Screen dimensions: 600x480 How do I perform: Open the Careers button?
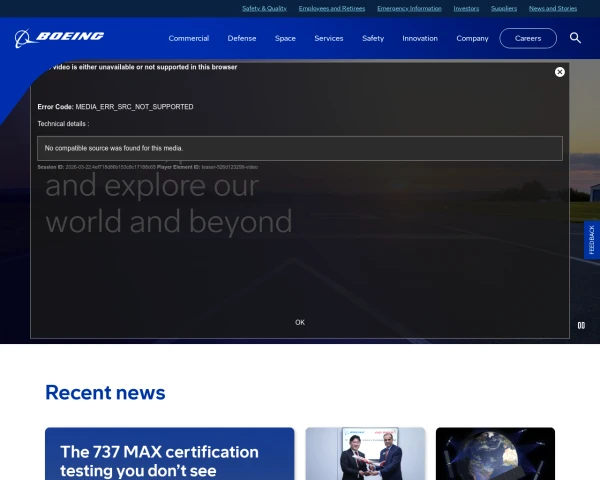click(528, 38)
